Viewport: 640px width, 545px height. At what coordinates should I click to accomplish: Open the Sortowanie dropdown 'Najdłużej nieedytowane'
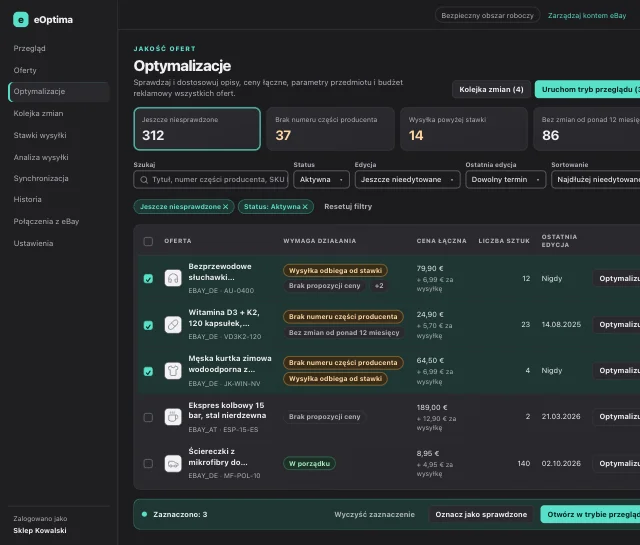[596, 180]
